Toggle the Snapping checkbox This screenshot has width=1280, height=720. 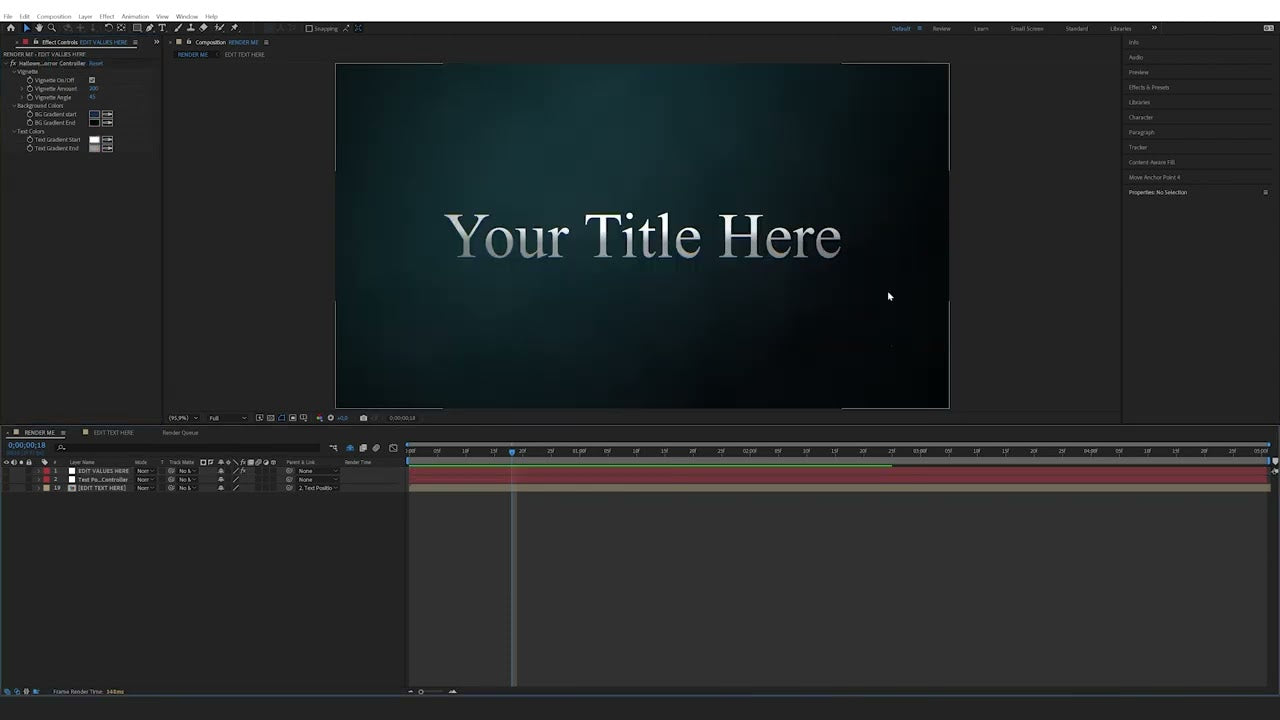[x=309, y=28]
